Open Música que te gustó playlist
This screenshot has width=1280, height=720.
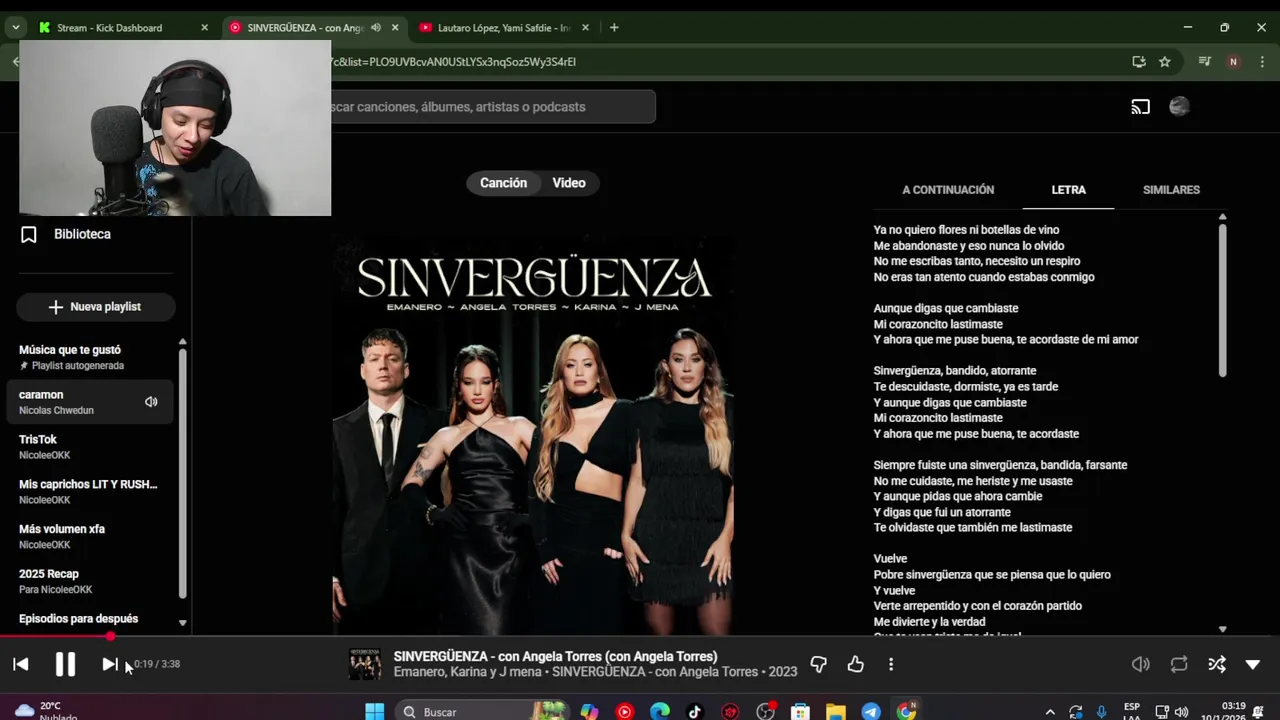(x=90, y=357)
